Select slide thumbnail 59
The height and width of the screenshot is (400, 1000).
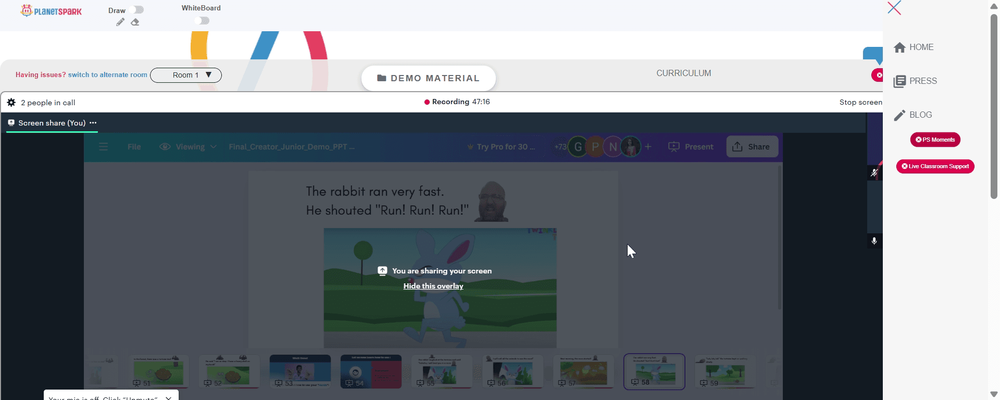[724, 371]
